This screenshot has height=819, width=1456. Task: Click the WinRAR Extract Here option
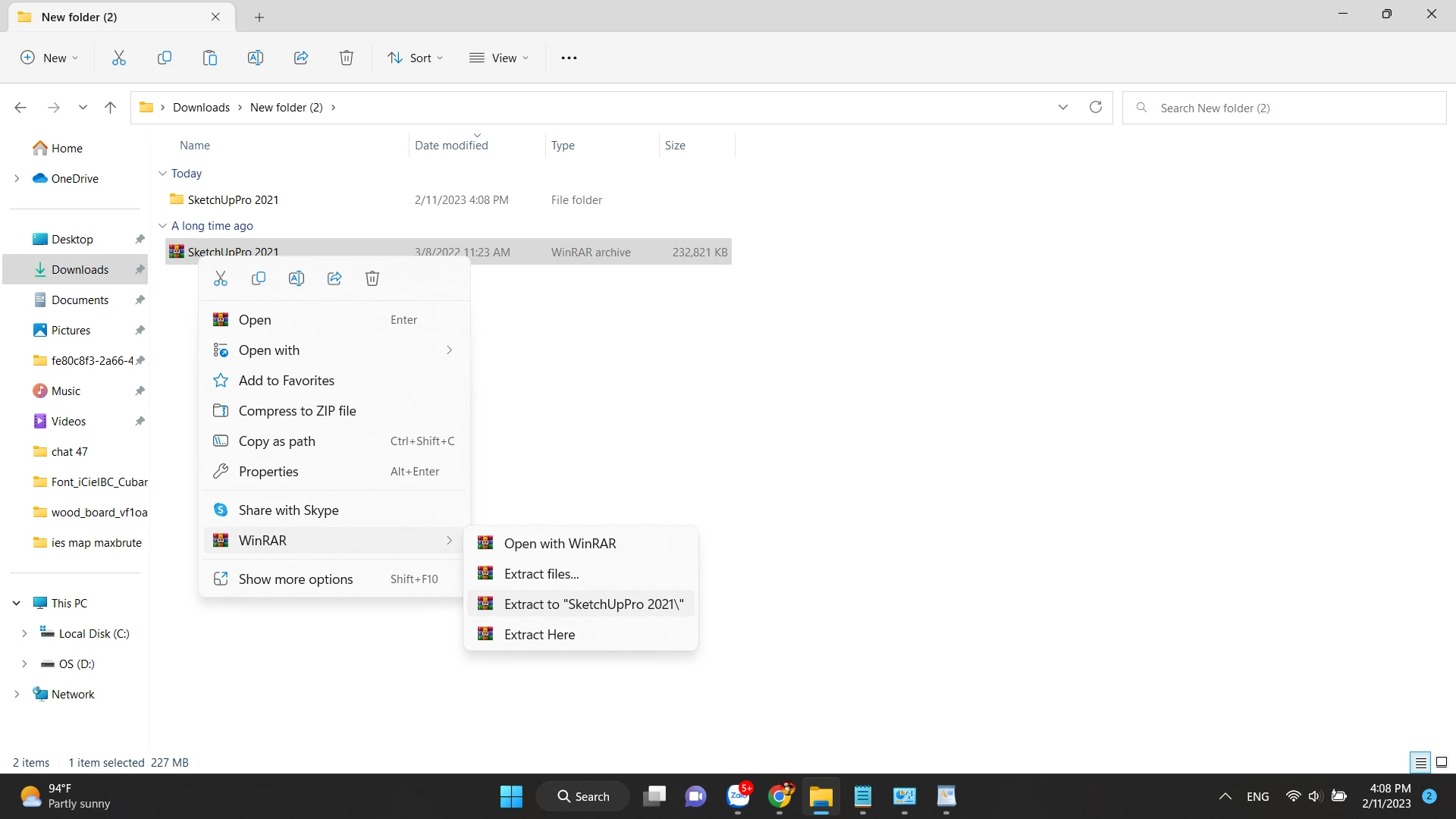[539, 634]
